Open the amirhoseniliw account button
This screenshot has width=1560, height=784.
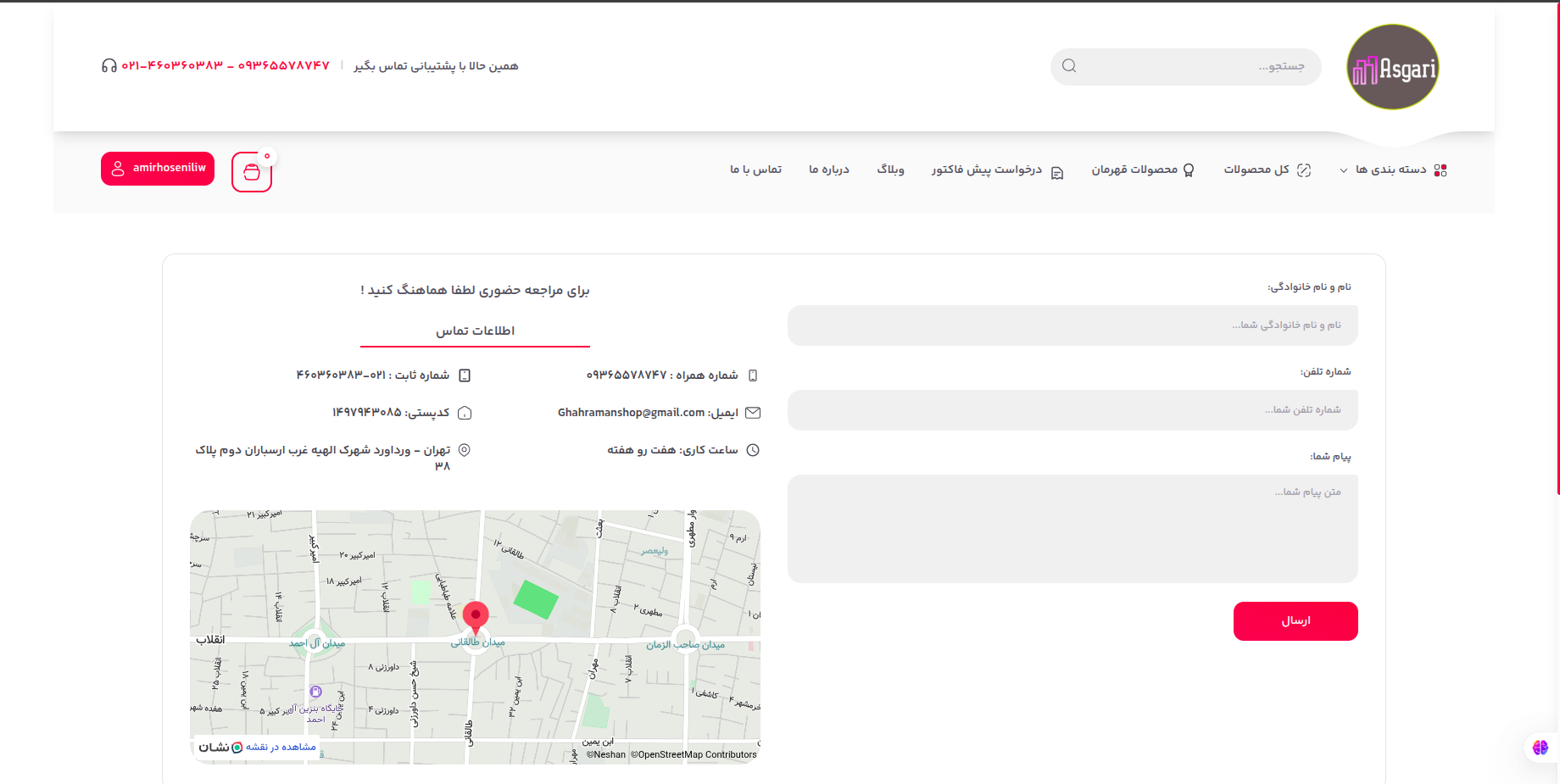158,169
